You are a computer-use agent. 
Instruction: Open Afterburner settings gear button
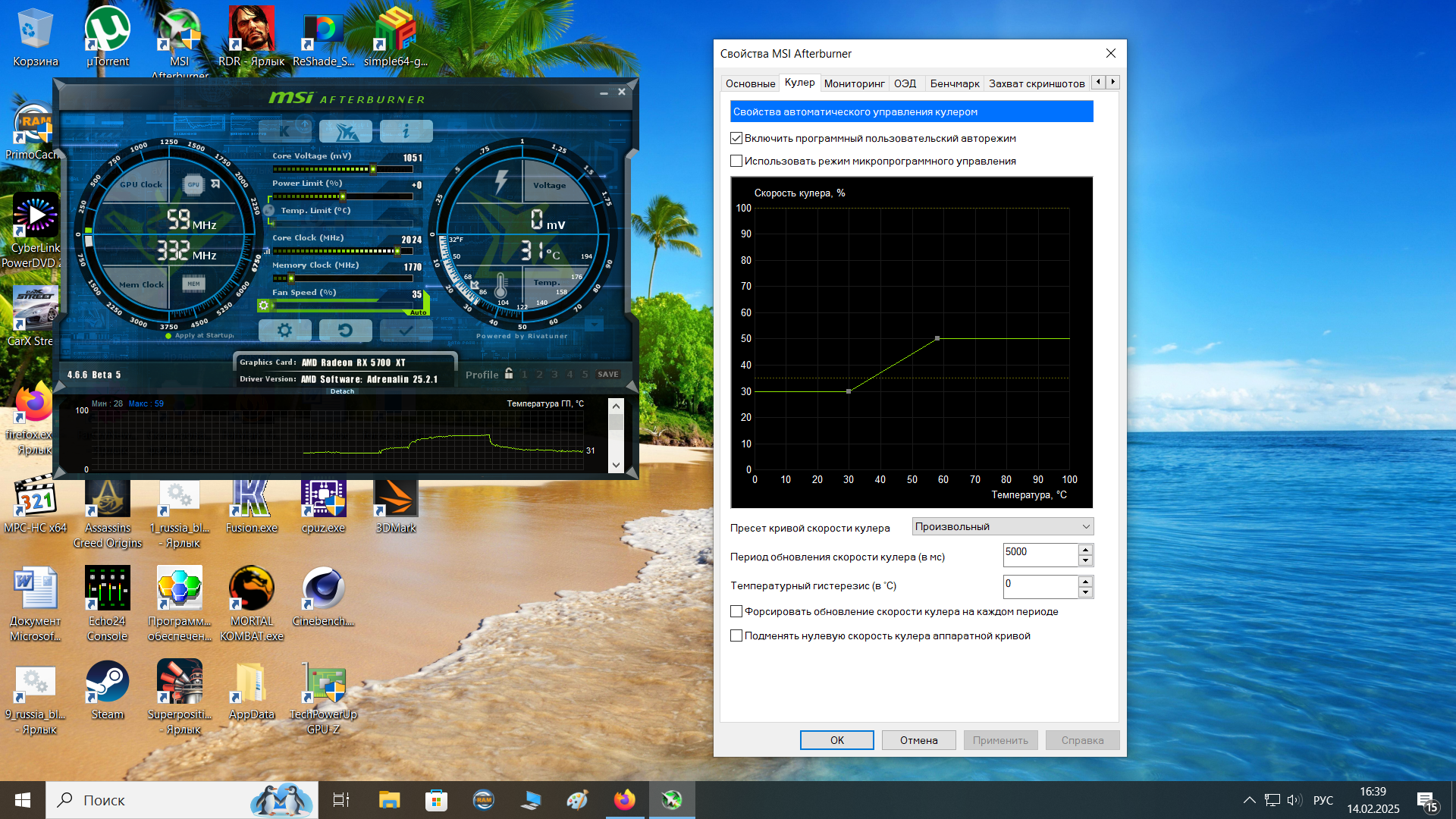pyautogui.click(x=284, y=330)
